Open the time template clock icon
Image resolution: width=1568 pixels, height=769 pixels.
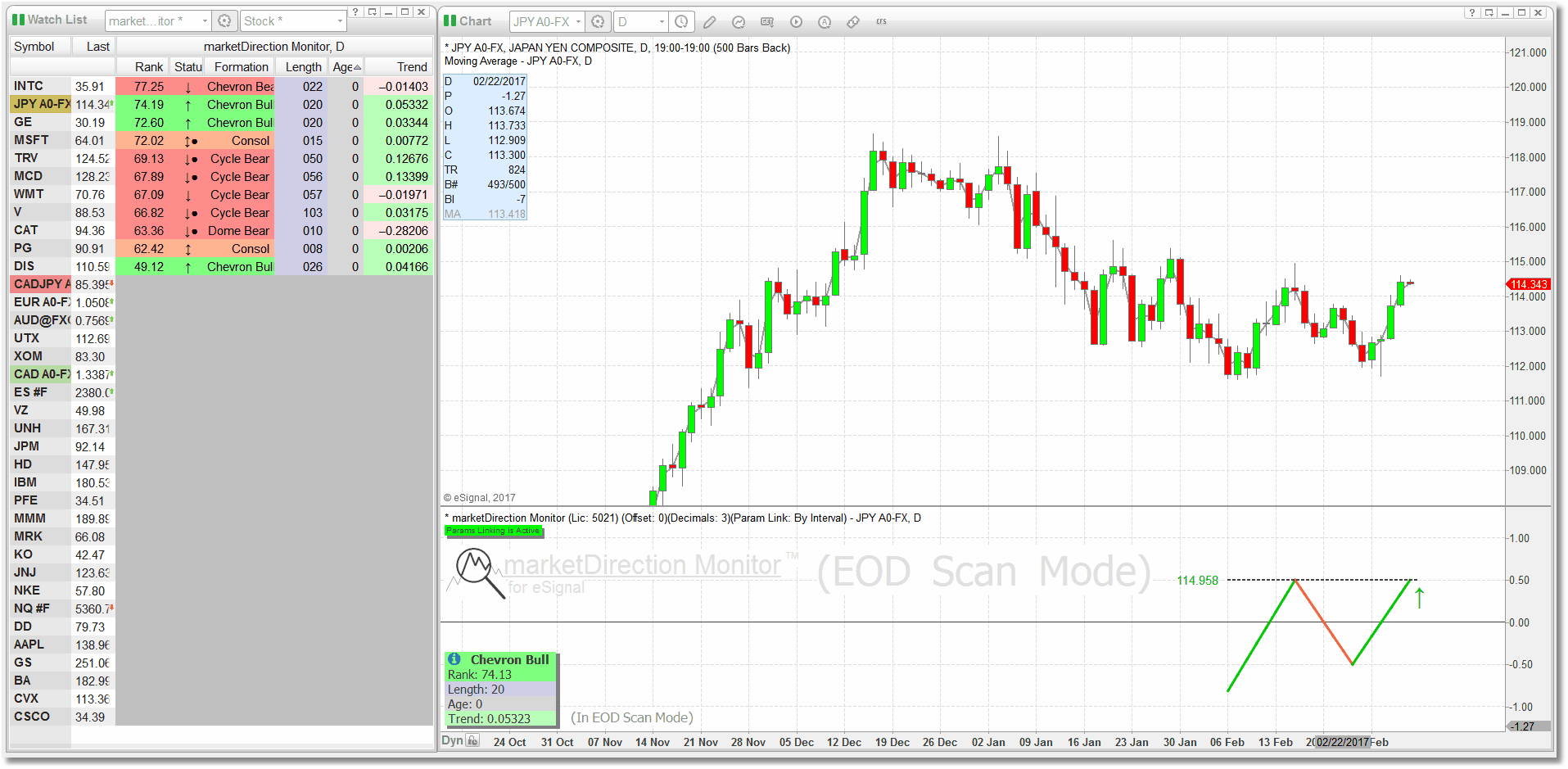(681, 21)
